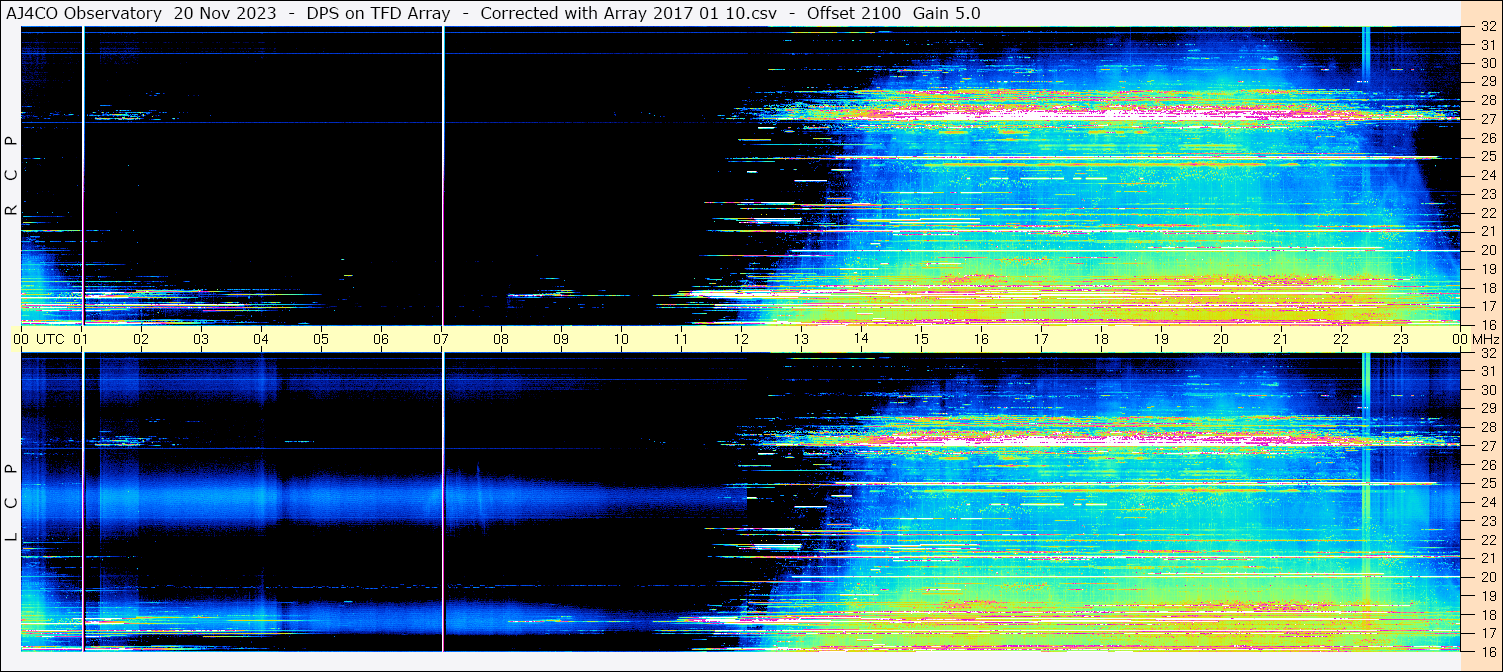Click hour "10" on the UTC time axis
The width and height of the screenshot is (1503, 672).
click(x=621, y=339)
